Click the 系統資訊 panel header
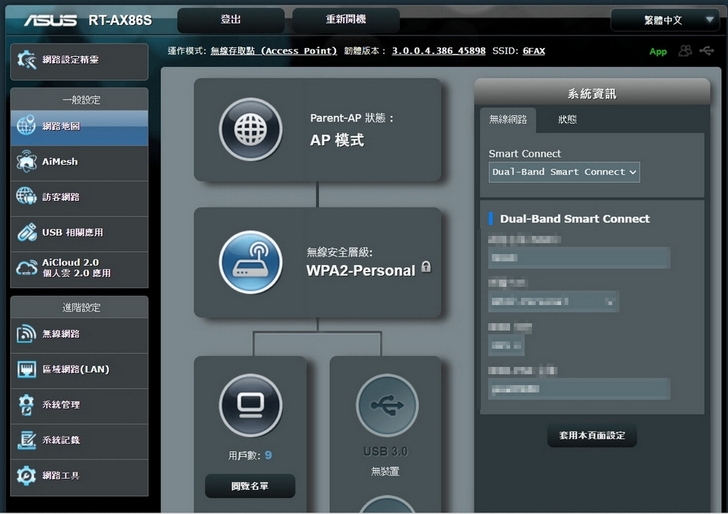 (592, 94)
